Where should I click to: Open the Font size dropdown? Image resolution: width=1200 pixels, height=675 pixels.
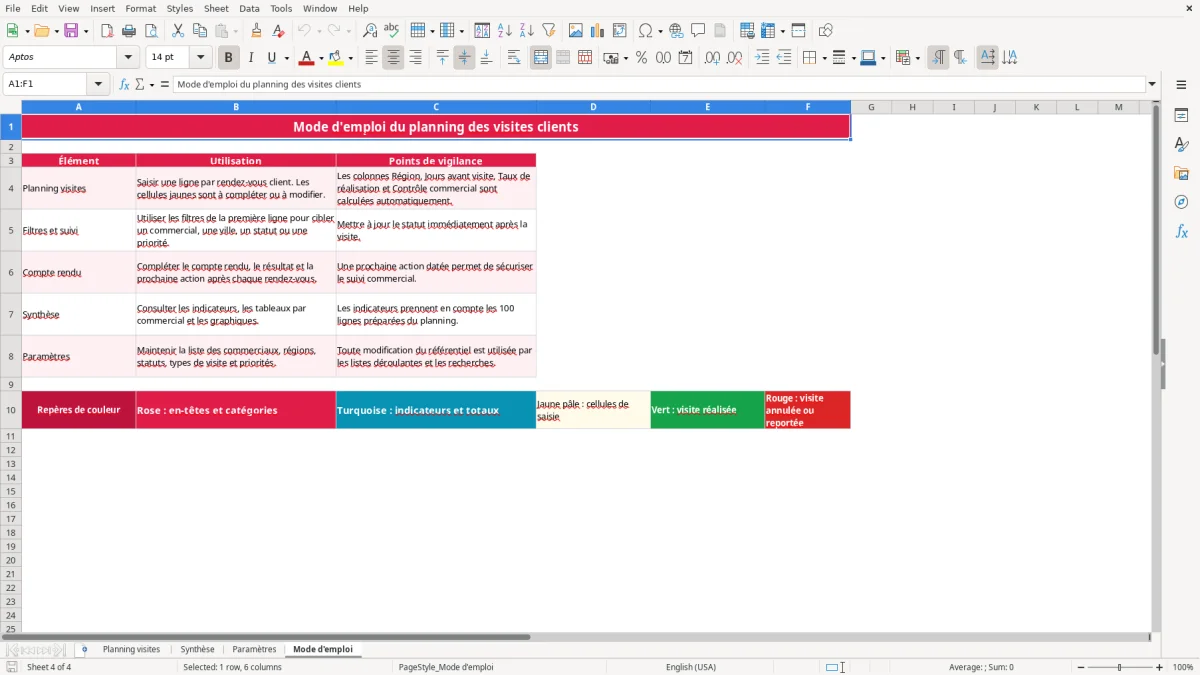[x=200, y=58]
